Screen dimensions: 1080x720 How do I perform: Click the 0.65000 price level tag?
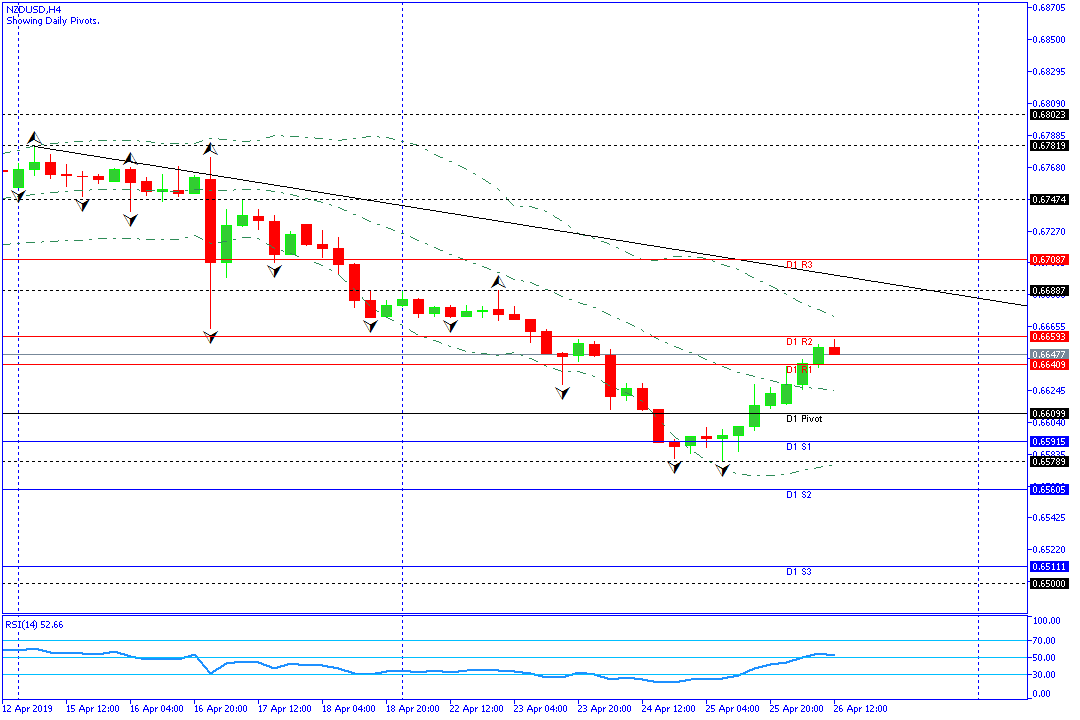(1048, 584)
